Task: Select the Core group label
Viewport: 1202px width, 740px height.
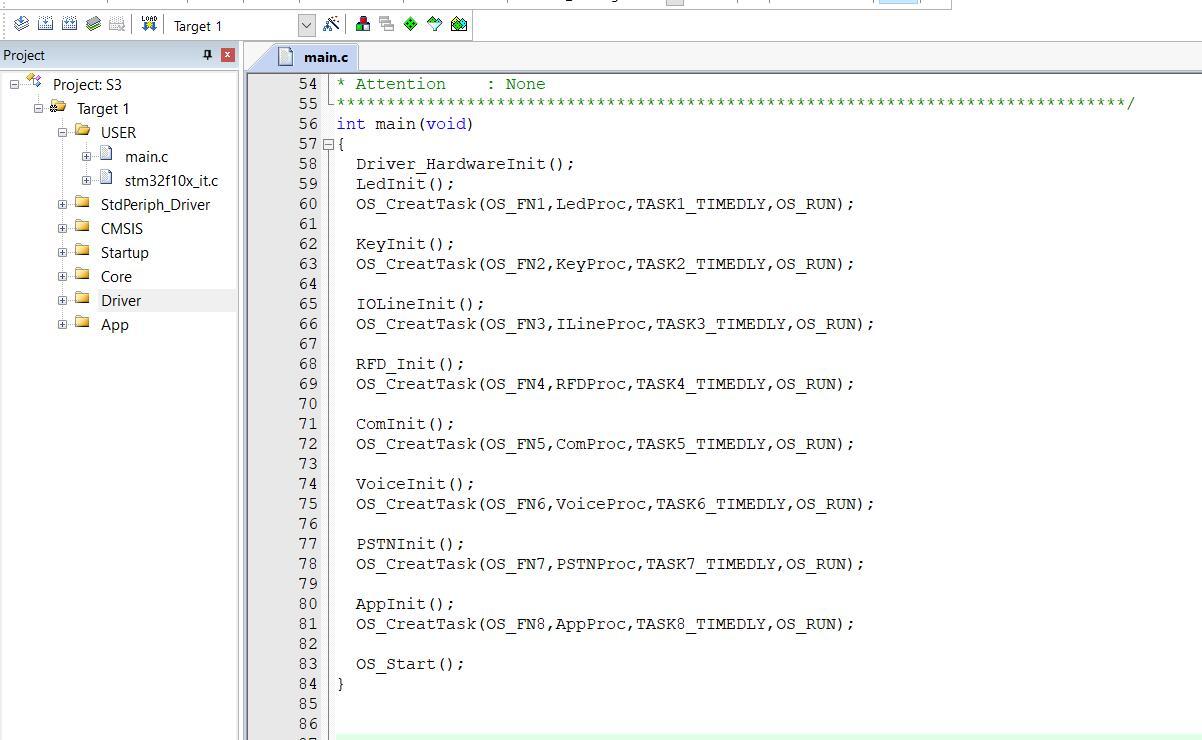Action: pyautogui.click(x=116, y=276)
